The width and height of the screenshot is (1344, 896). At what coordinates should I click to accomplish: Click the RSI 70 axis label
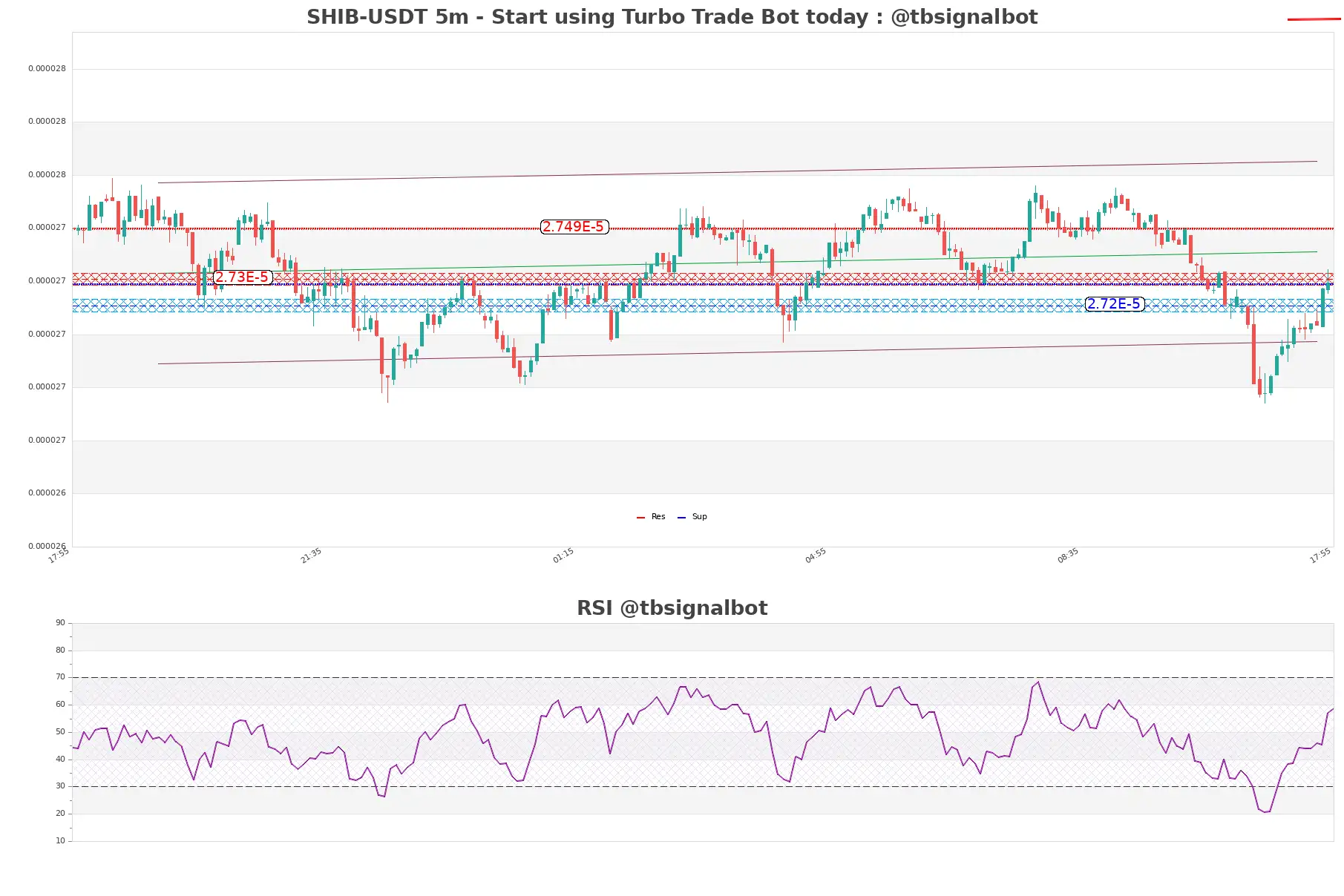[x=60, y=677]
